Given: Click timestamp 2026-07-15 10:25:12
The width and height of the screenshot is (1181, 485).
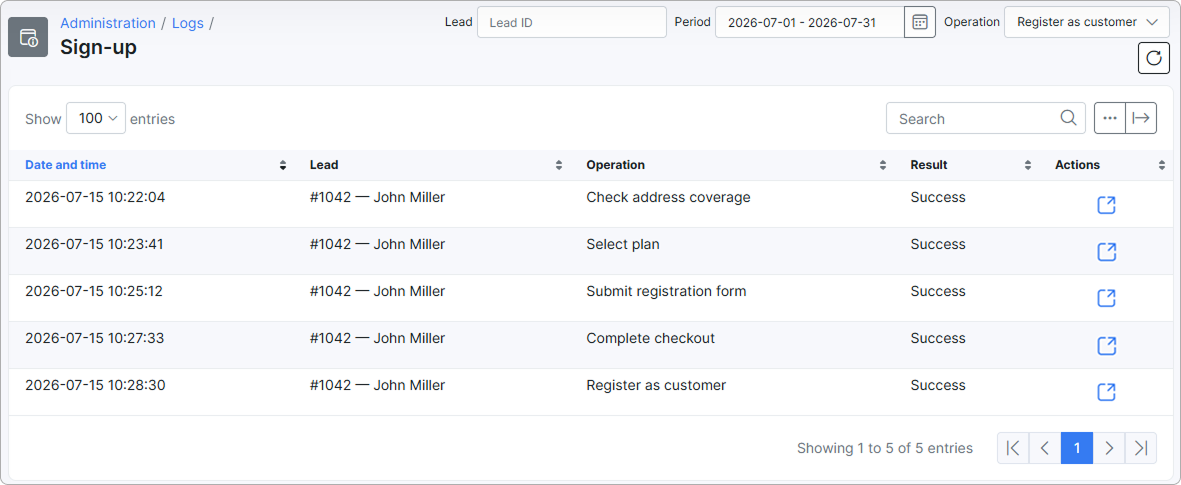Looking at the screenshot, I should [x=93, y=291].
